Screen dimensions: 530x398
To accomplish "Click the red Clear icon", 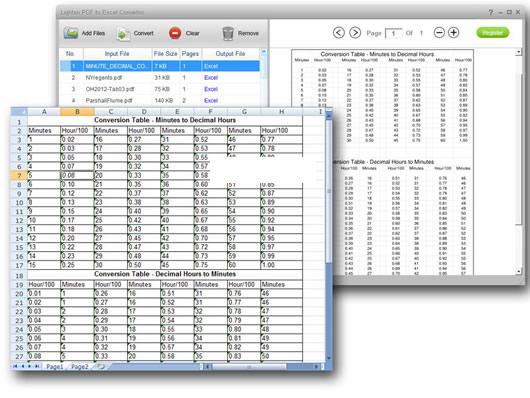I will click(175, 33).
